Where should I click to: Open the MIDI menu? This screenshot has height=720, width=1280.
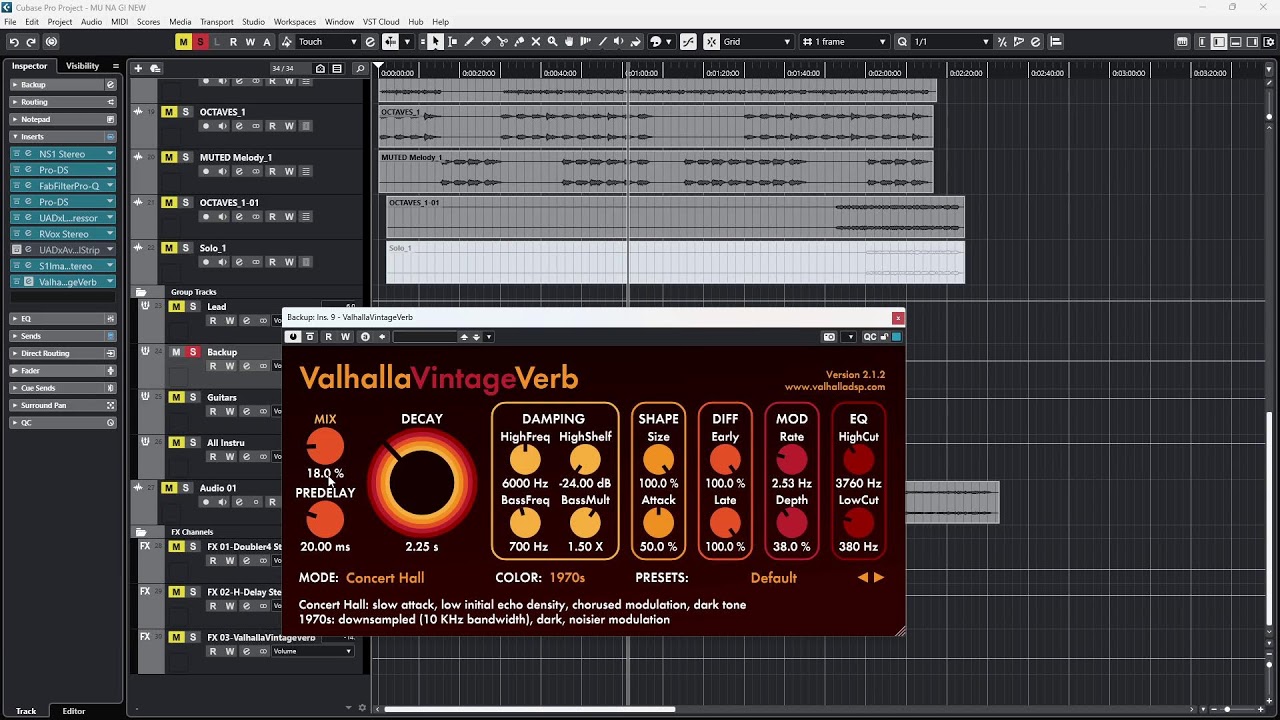click(119, 21)
